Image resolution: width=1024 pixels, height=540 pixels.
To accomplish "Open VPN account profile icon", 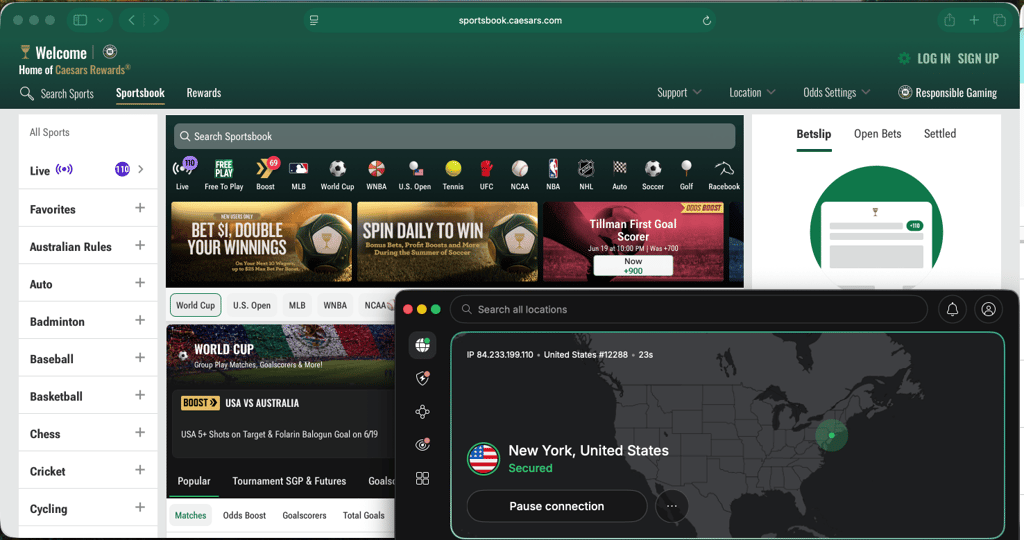I will (988, 309).
